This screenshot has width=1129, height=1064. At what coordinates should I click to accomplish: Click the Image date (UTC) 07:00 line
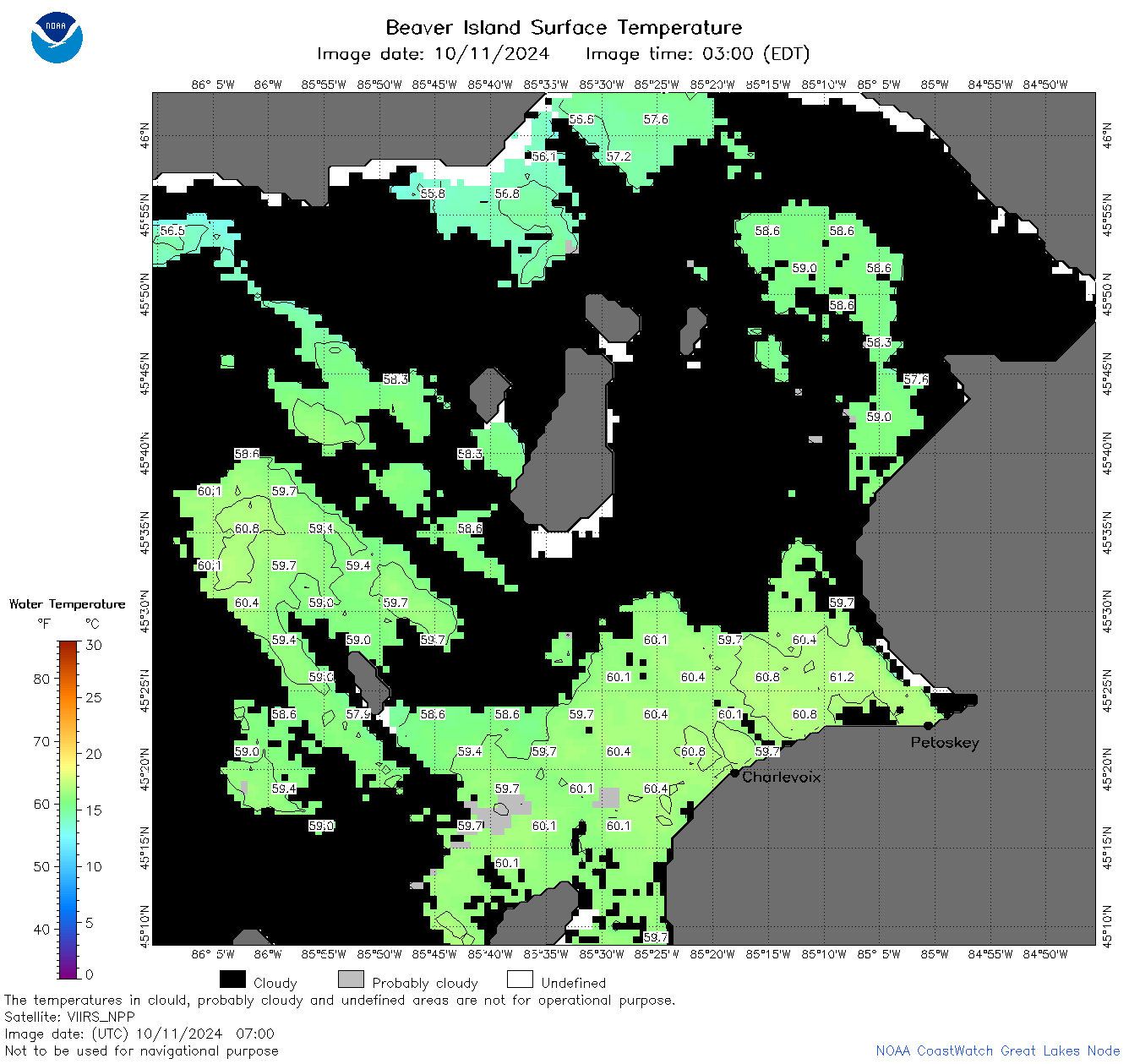pyautogui.click(x=139, y=1034)
